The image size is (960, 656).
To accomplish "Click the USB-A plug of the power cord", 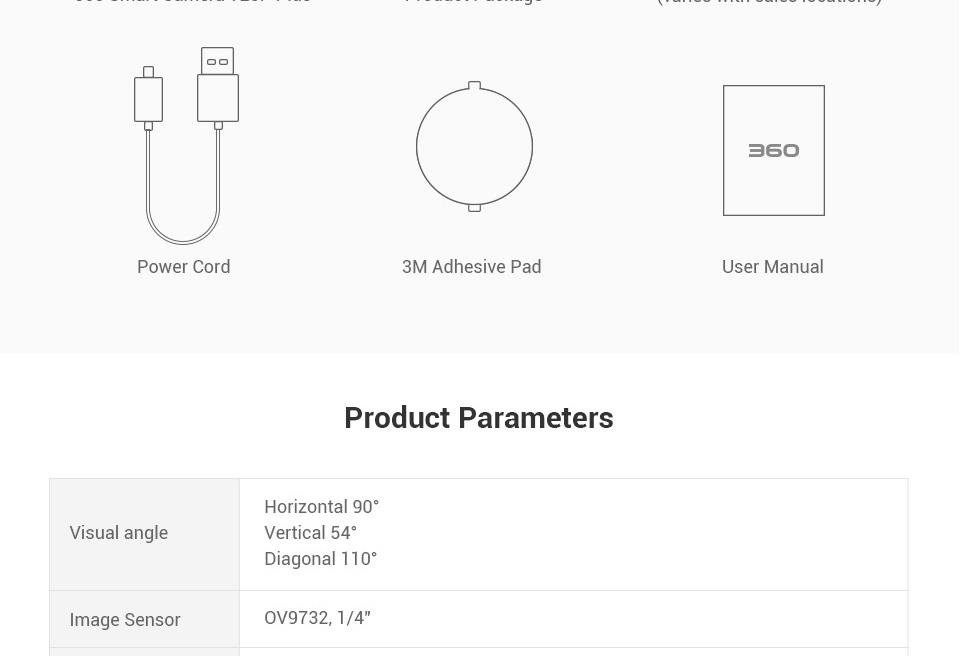I will tap(218, 88).
